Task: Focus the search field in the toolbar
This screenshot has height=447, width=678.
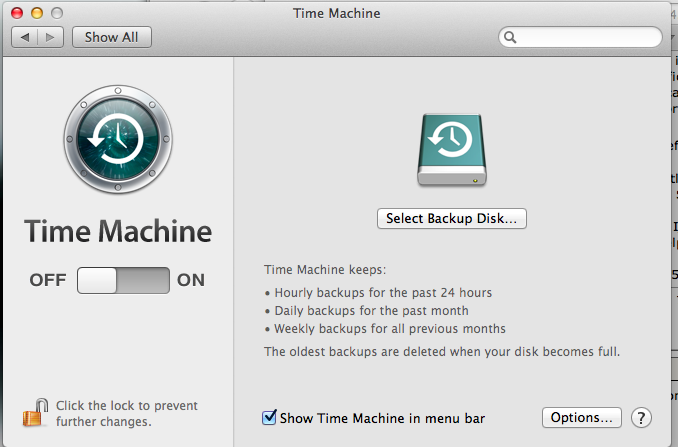Action: (x=580, y=37)
